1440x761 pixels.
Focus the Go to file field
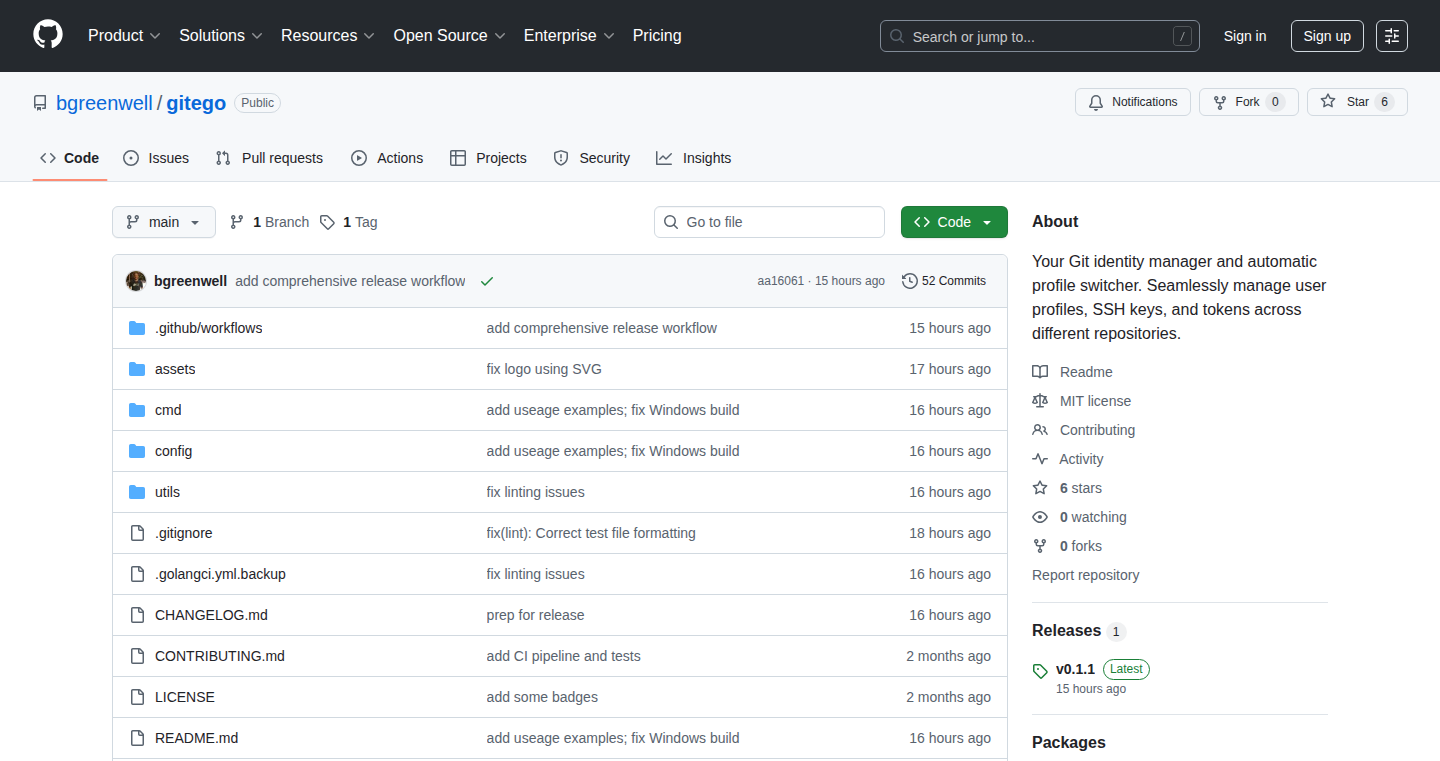(x=770, y=222)
